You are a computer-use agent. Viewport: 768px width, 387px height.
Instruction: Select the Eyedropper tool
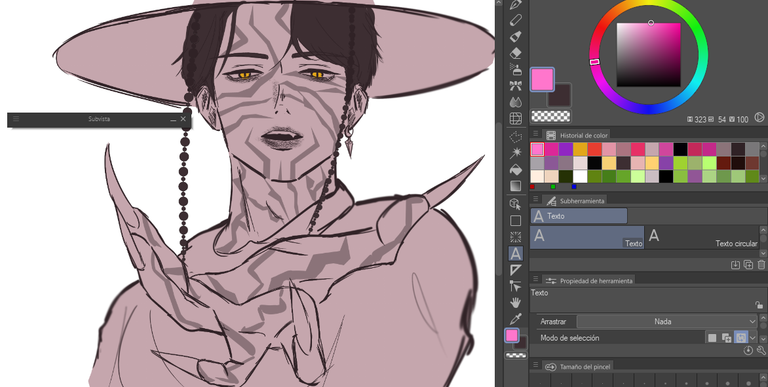515,319
